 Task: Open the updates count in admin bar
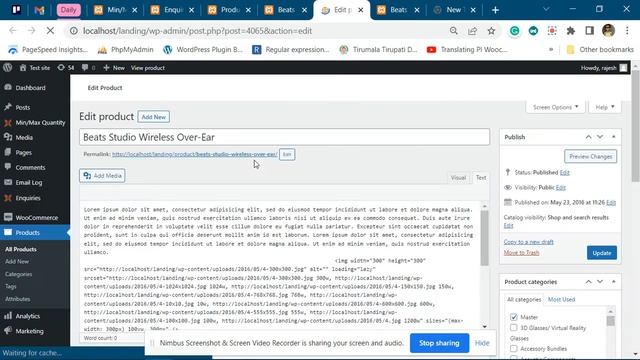(66, 68)
